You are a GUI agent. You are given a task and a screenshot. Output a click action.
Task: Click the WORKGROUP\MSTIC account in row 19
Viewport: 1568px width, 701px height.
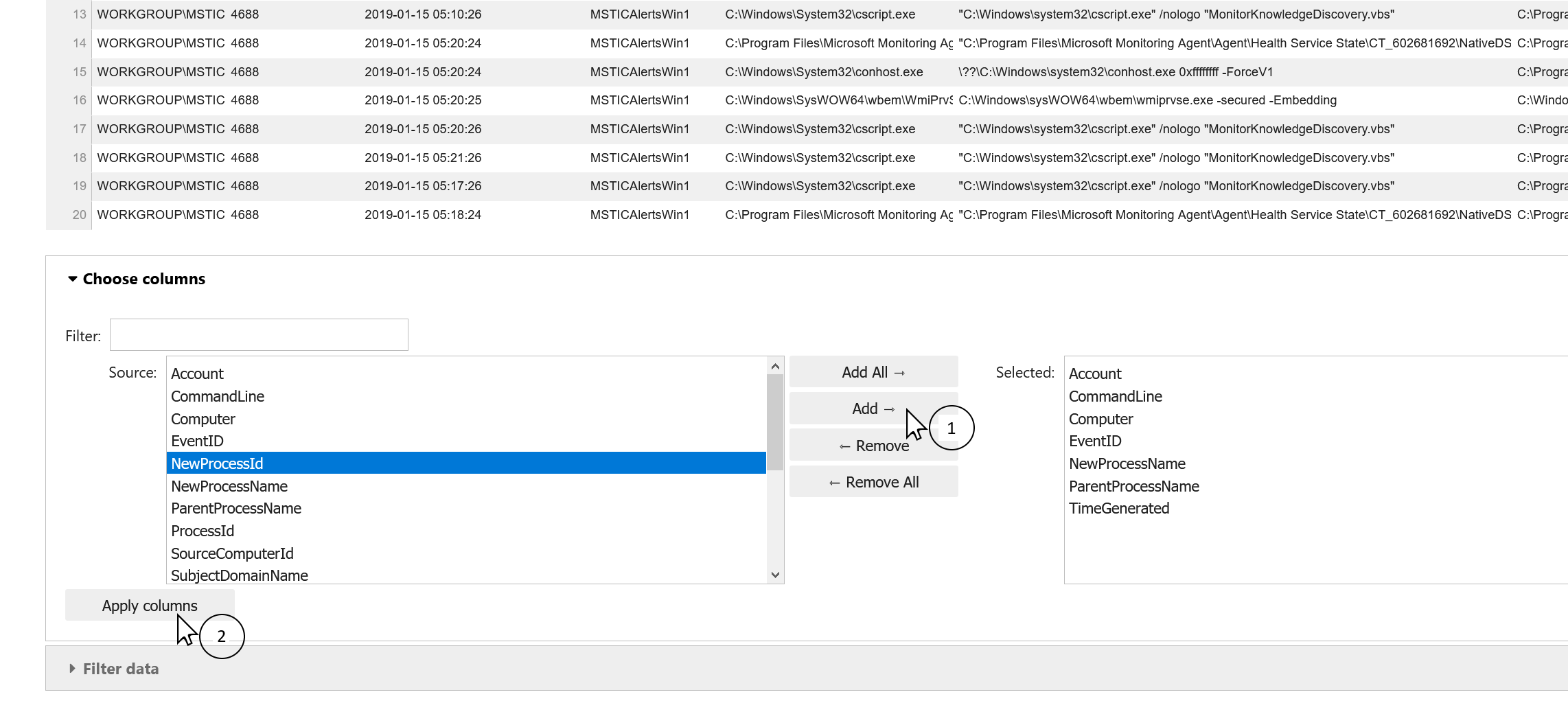pos(161,186)
